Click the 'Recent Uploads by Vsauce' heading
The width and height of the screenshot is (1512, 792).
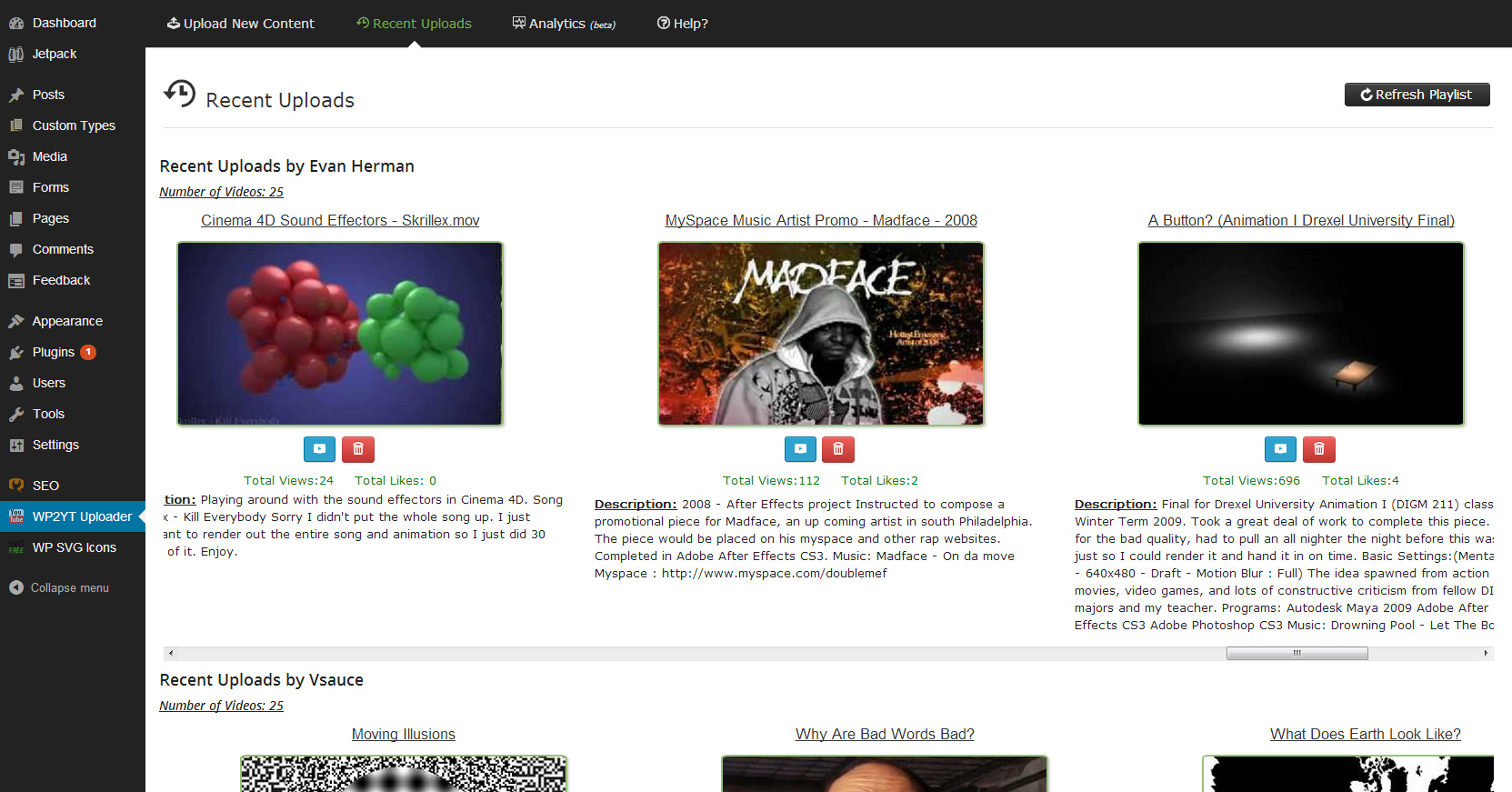(262, 680)
